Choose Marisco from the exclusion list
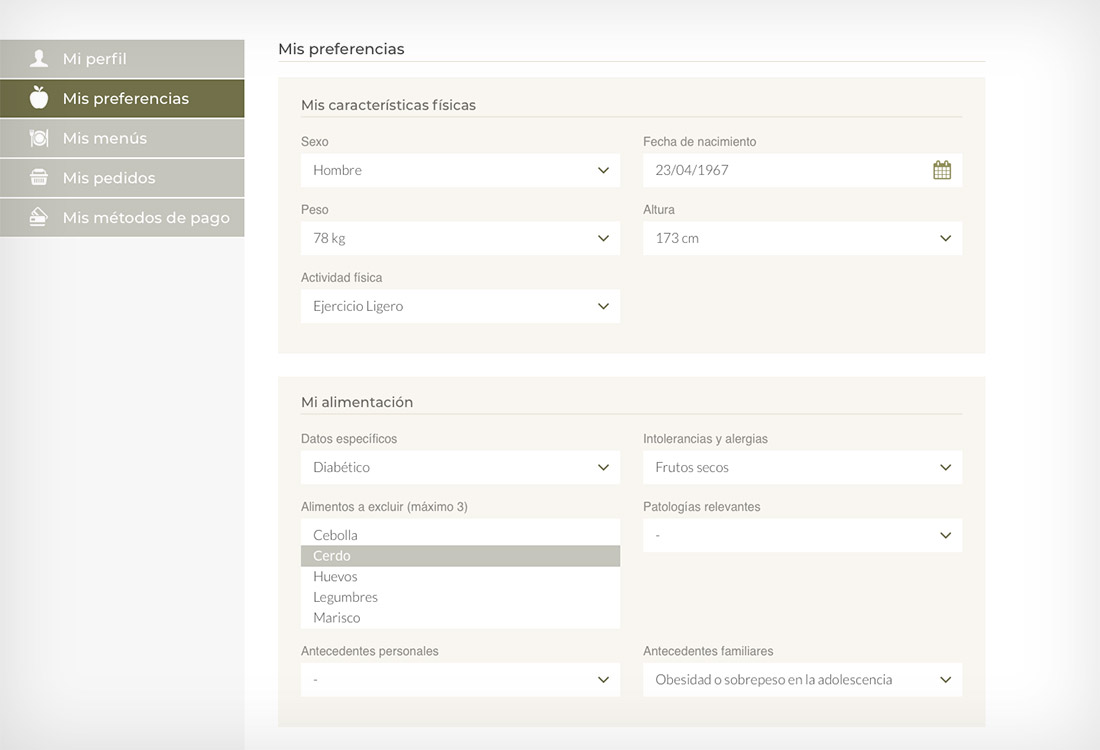Image resolution: width=1100 pixels, height=750 pixels. 337,617
